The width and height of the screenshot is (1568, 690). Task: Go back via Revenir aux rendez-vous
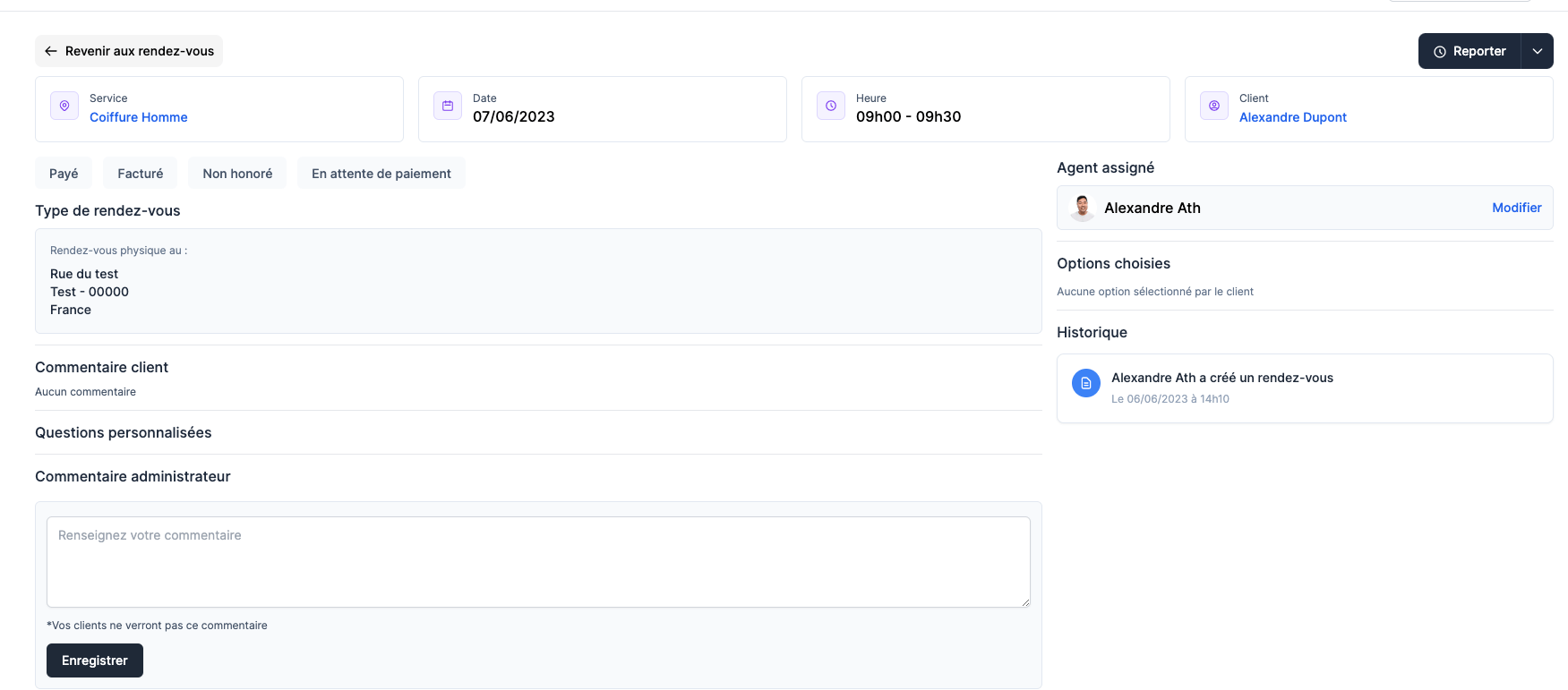[139, 51]
